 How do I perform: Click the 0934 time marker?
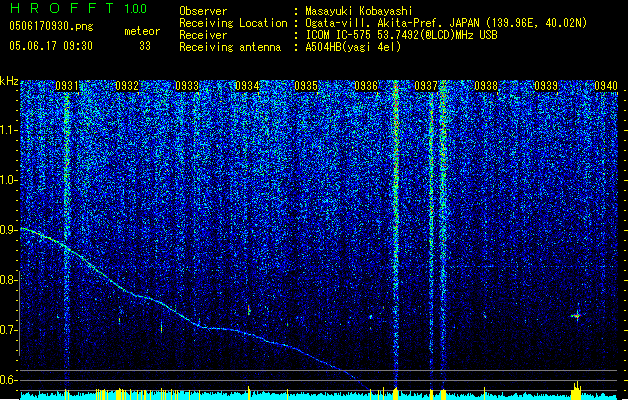(x=247, y=87)
